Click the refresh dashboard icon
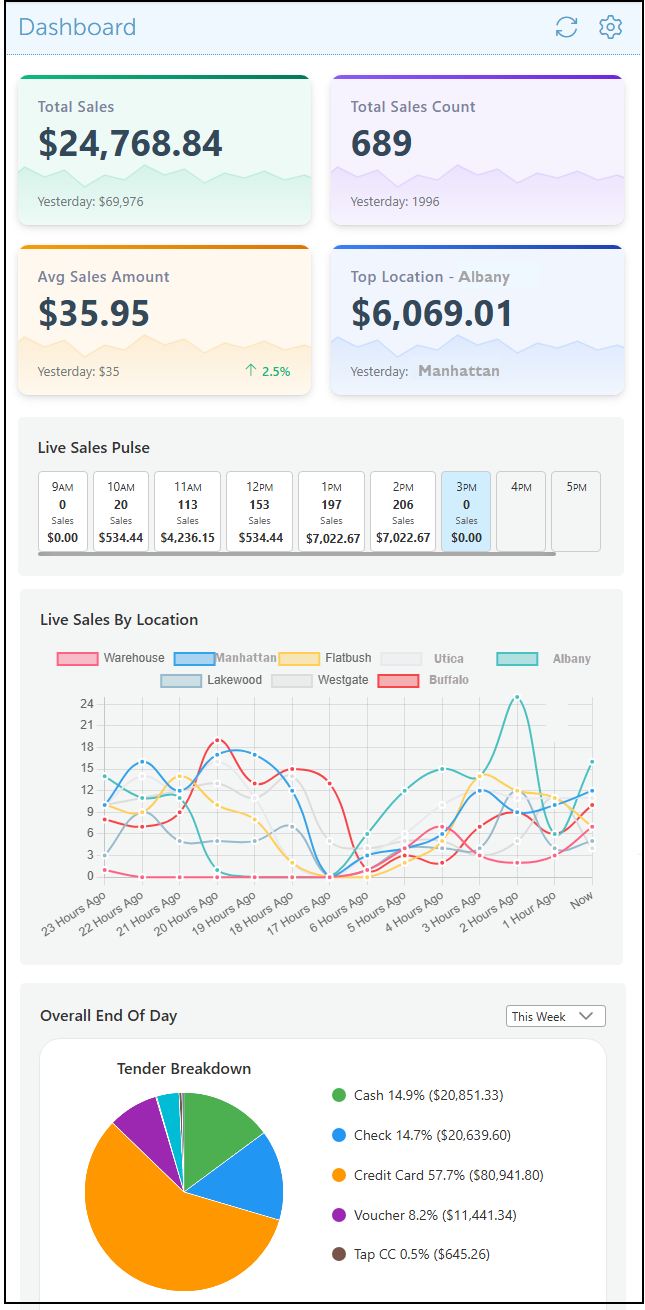 566,27
